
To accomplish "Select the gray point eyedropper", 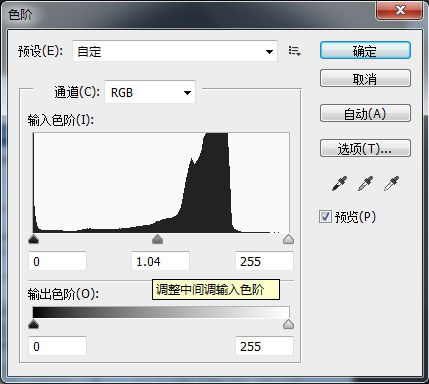I will pos(365,184).
